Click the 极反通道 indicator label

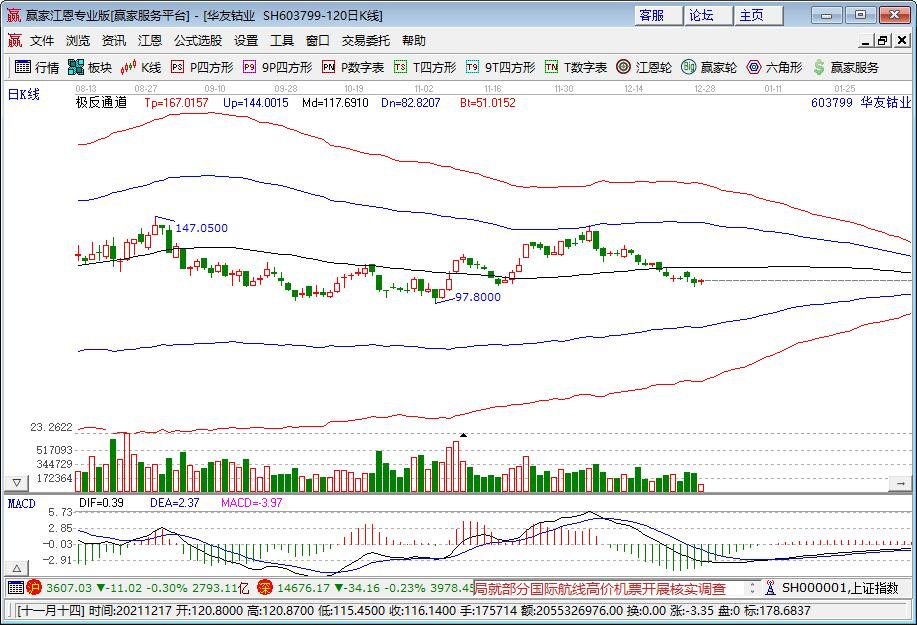tap(101, 102)
